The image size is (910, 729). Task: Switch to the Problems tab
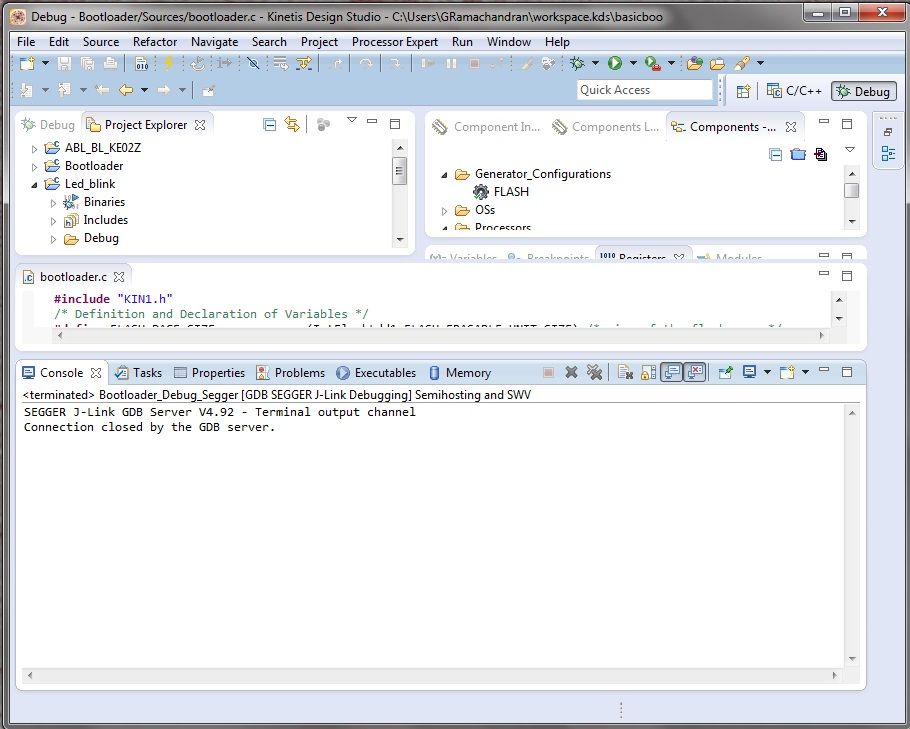pyautogui.click(x=291, y=373)
